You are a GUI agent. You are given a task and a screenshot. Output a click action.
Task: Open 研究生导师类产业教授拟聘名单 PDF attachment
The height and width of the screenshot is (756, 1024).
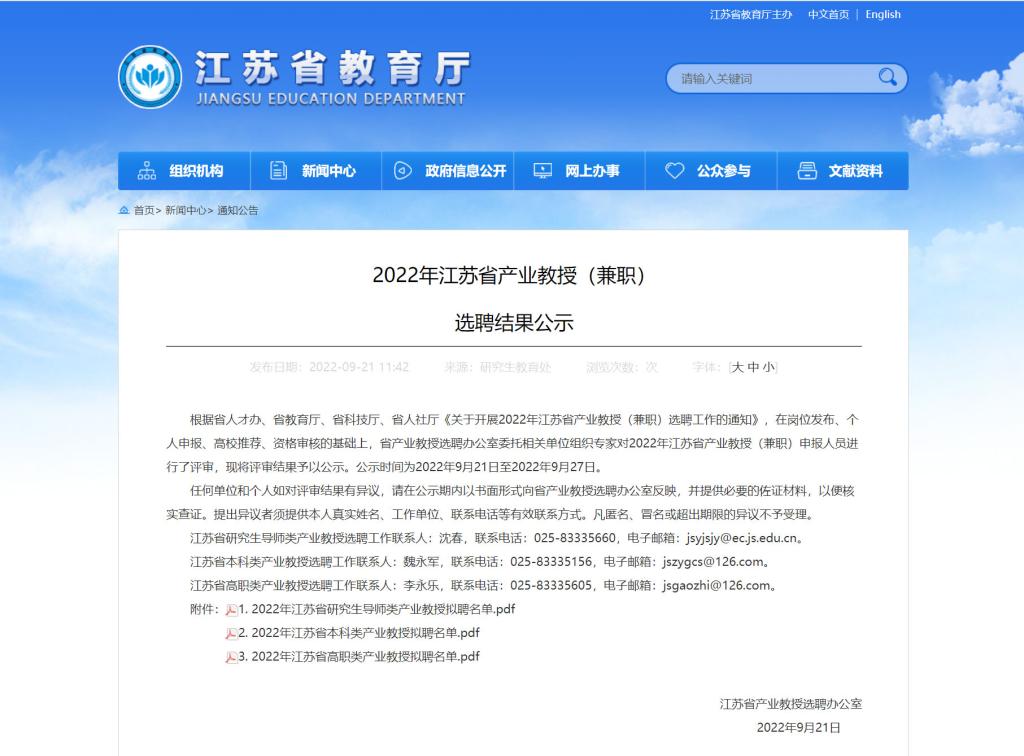pos(376,609)
